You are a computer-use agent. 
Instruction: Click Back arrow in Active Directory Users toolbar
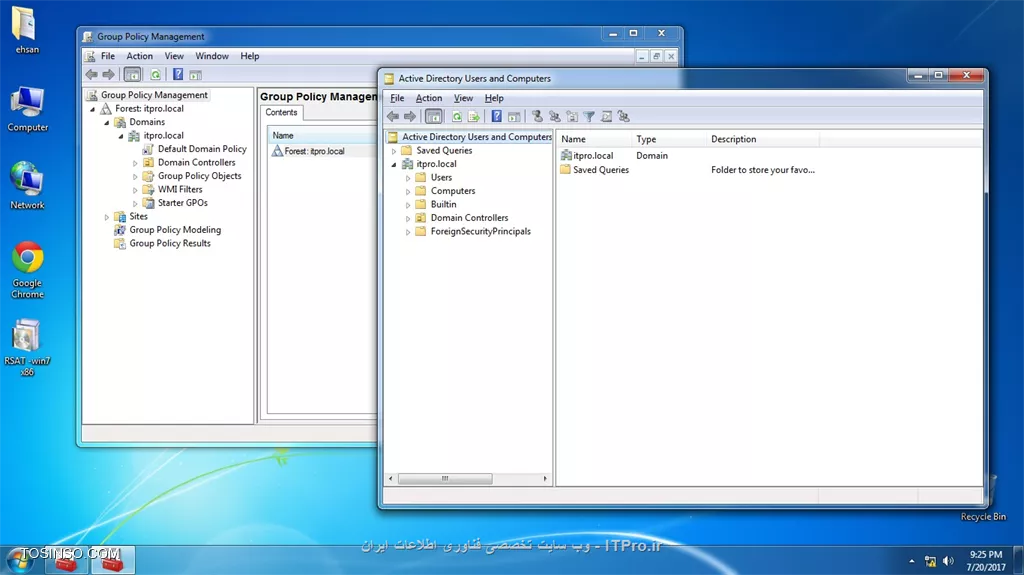click(392, 116)
